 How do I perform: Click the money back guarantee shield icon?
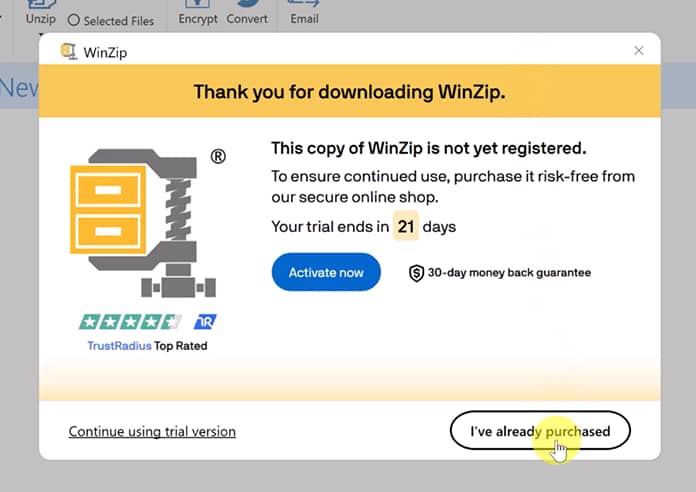pyautogui.click(x=417, y=273)
